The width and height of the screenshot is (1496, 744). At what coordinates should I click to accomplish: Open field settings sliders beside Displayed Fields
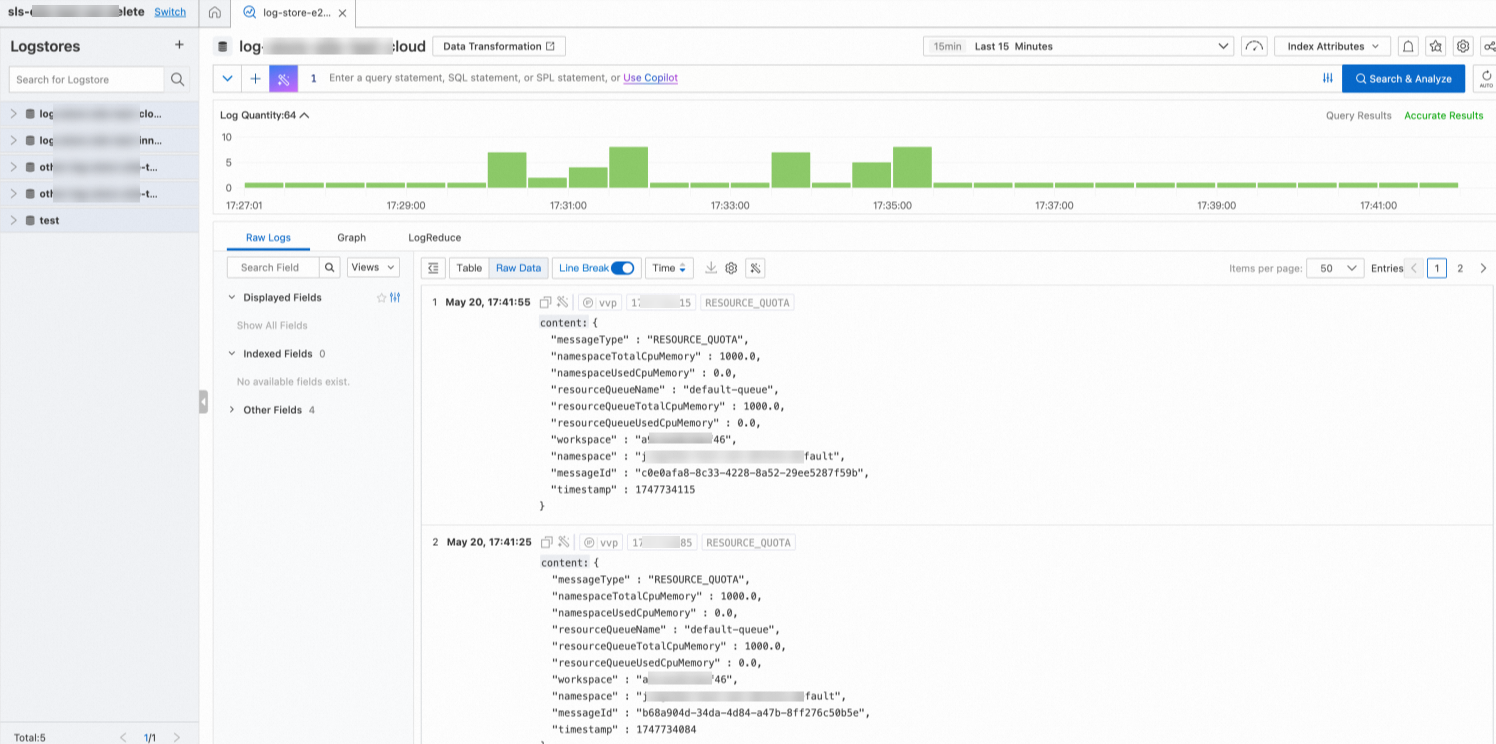(395, 298)
